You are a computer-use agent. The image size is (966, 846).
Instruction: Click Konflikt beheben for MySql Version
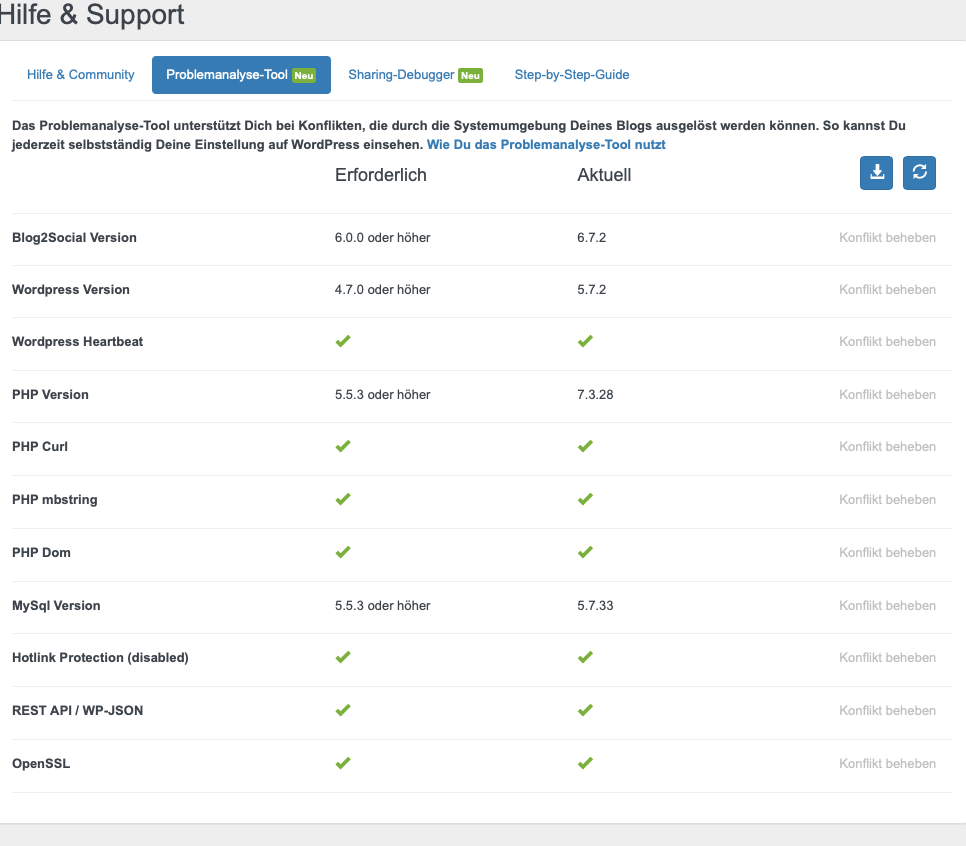pyautogui.click(x=887, y=606)
